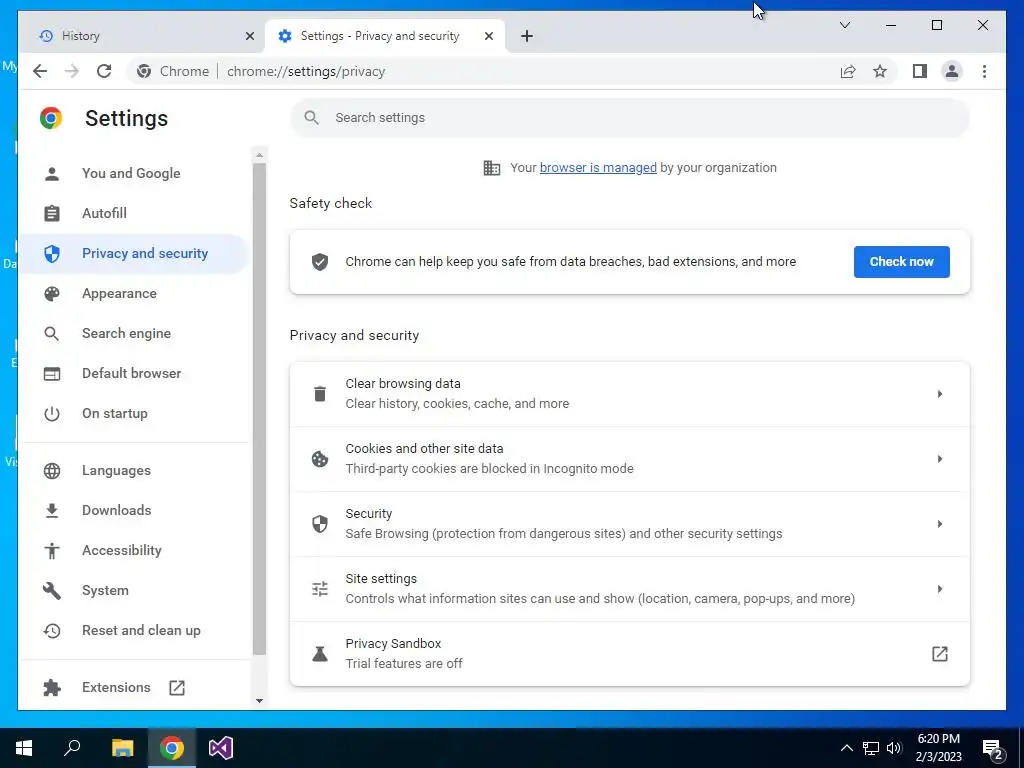
Task: Click the sliders icon for Site settings
Action: pyautogui.click(x=320, y=589)
